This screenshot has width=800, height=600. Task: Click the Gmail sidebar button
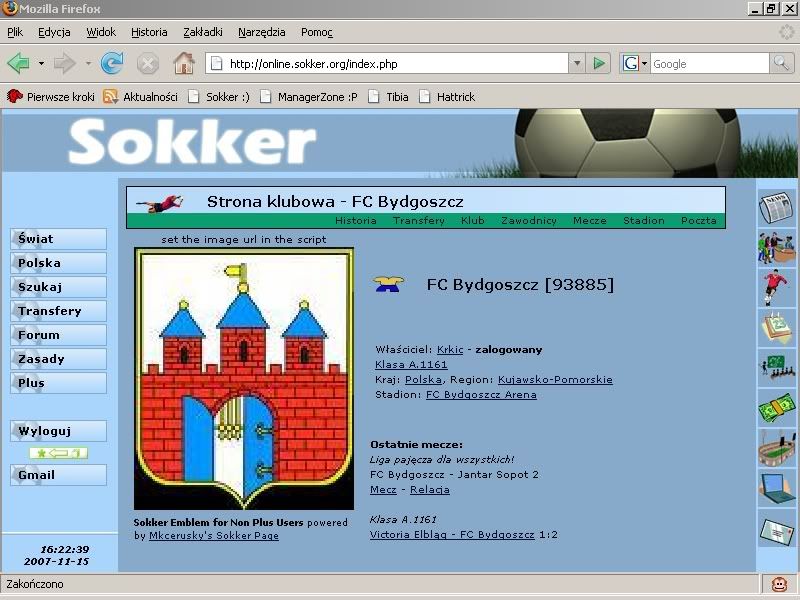point(58,474)
